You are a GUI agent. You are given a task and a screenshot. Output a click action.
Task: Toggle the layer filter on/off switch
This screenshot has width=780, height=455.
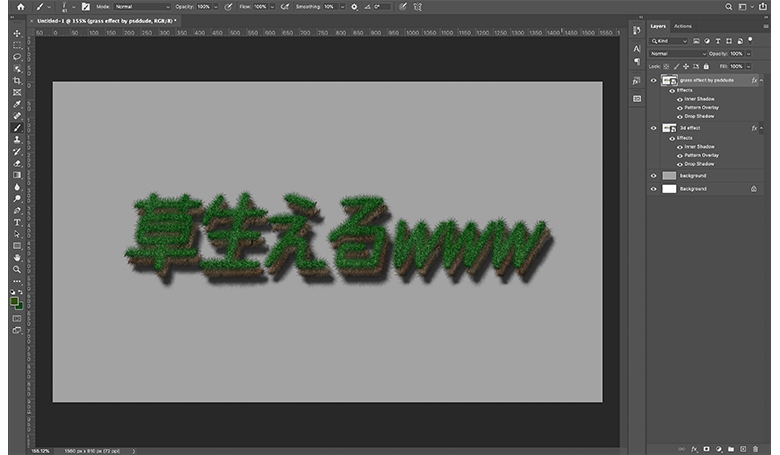[750, 40]
